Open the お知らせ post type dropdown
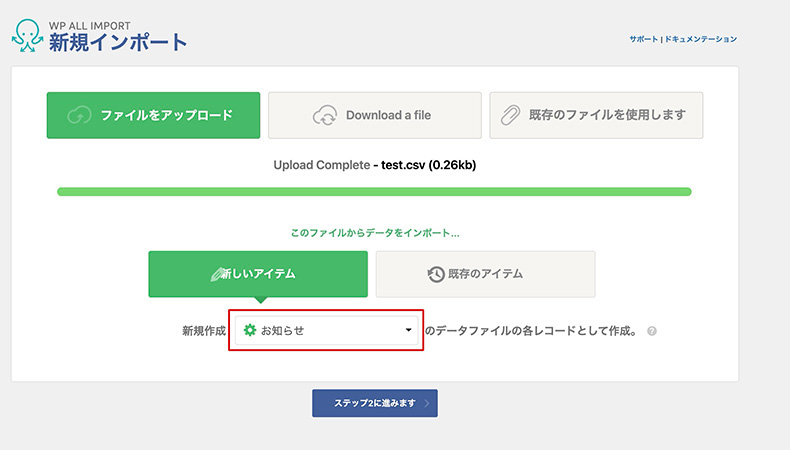 [326, 331]
